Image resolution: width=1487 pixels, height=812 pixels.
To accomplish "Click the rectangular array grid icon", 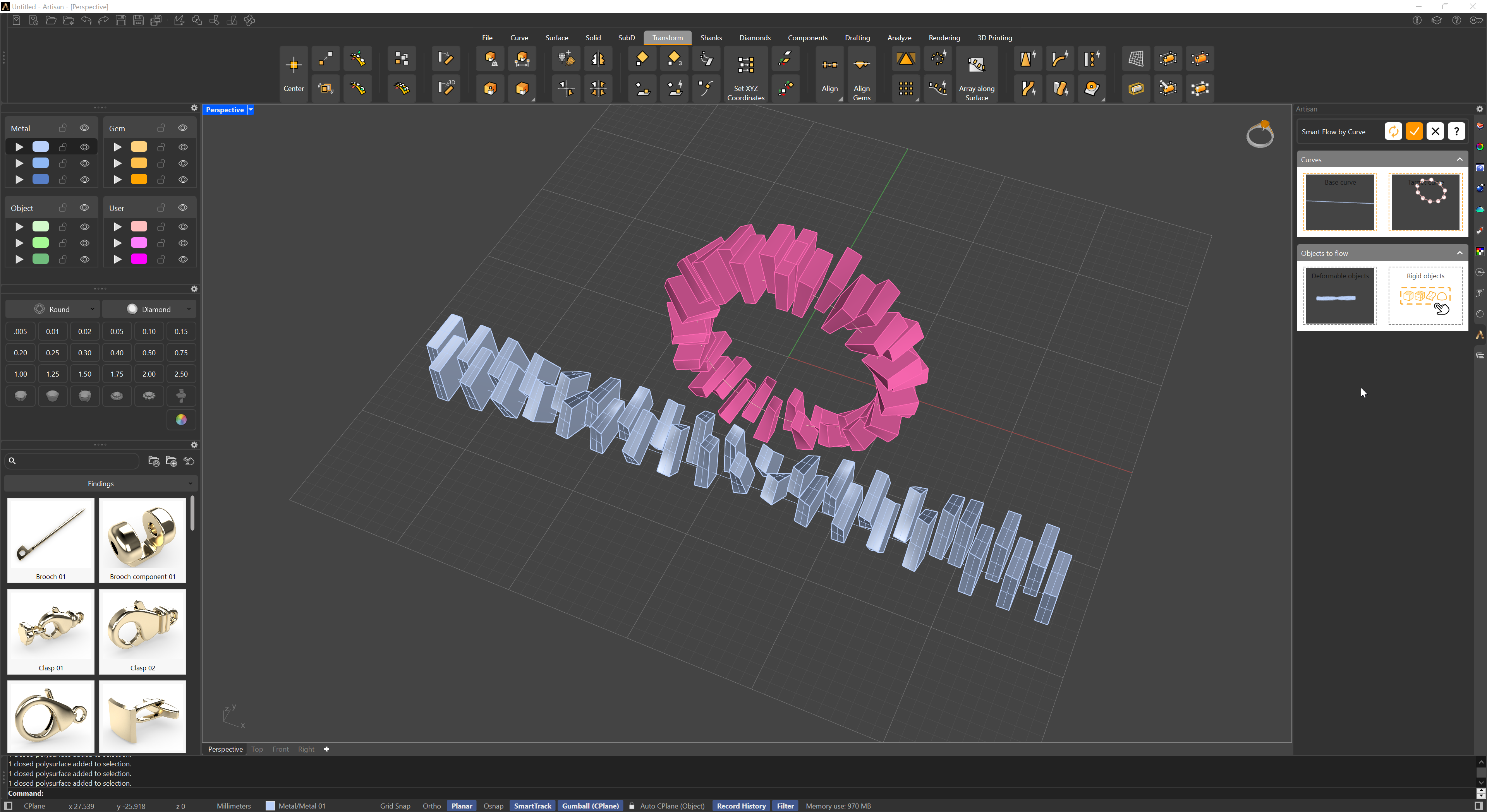I will (x=906, y=88).
